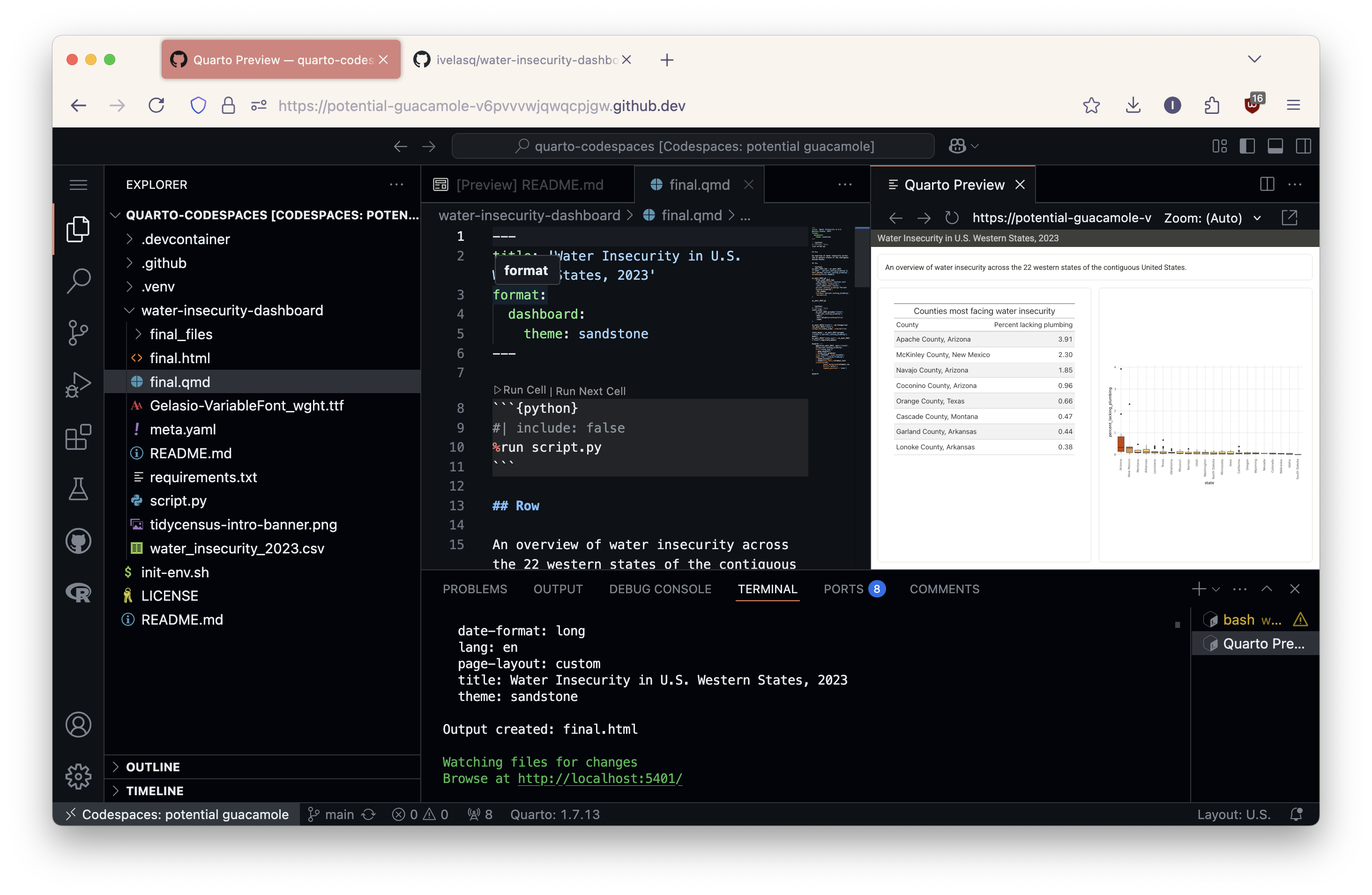Reload the Quarto Preview page

(952, 218)
